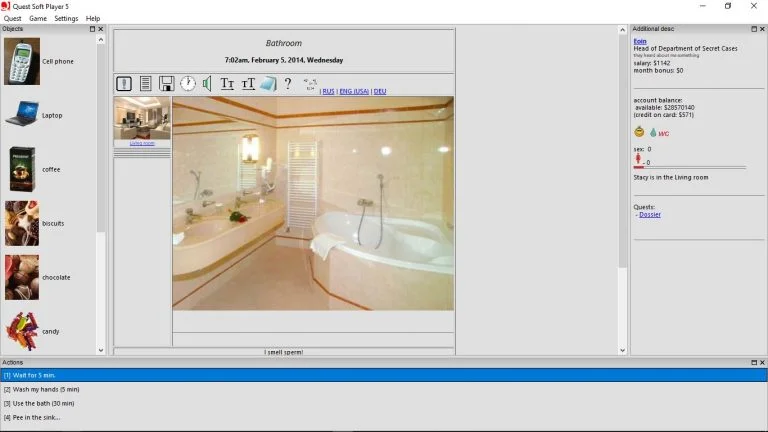Open the Help menu

pos(93,18)
